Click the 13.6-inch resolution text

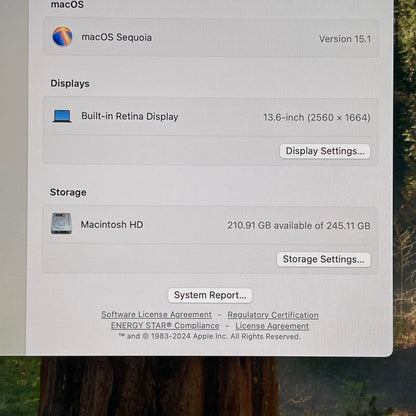[317, 118]
